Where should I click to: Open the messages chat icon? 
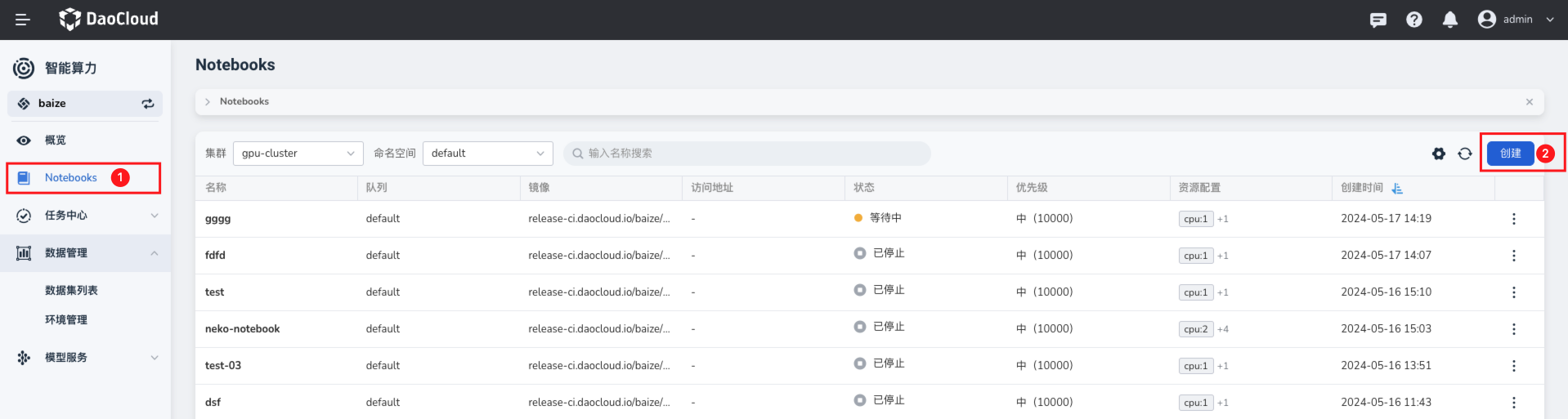(1378, 20)
